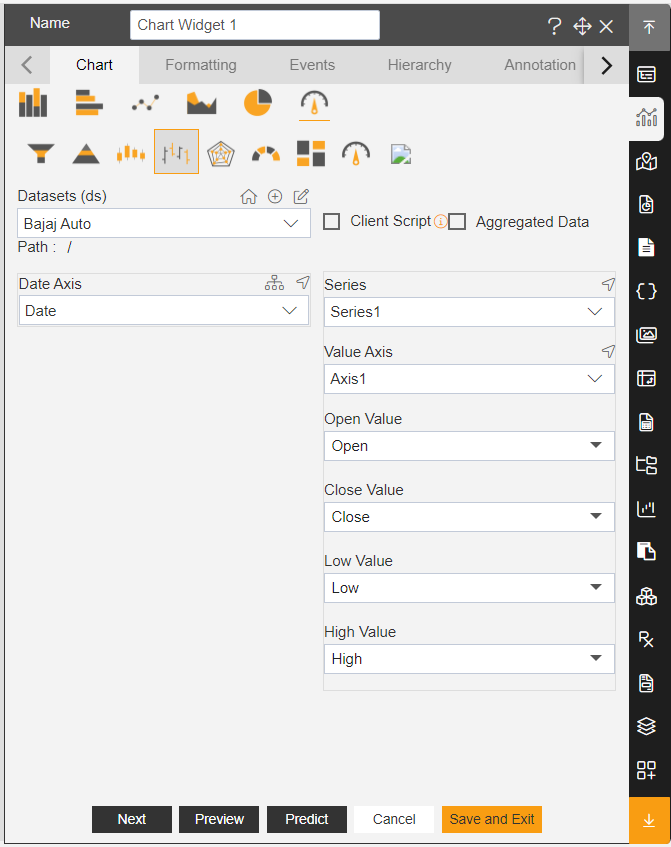Open the Low Value dropdown
Viewport: 671px width, 847px height.
coord(469,588)
